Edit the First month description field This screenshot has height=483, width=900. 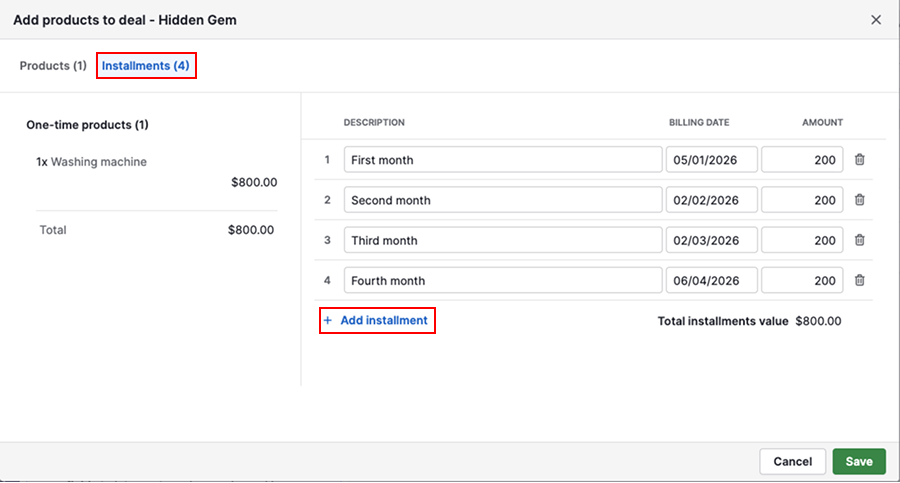coord(502,160)
